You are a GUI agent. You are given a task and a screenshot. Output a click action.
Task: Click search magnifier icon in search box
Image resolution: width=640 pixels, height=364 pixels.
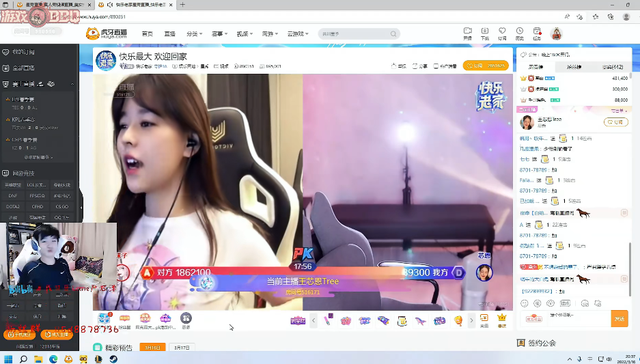[393, 34]
